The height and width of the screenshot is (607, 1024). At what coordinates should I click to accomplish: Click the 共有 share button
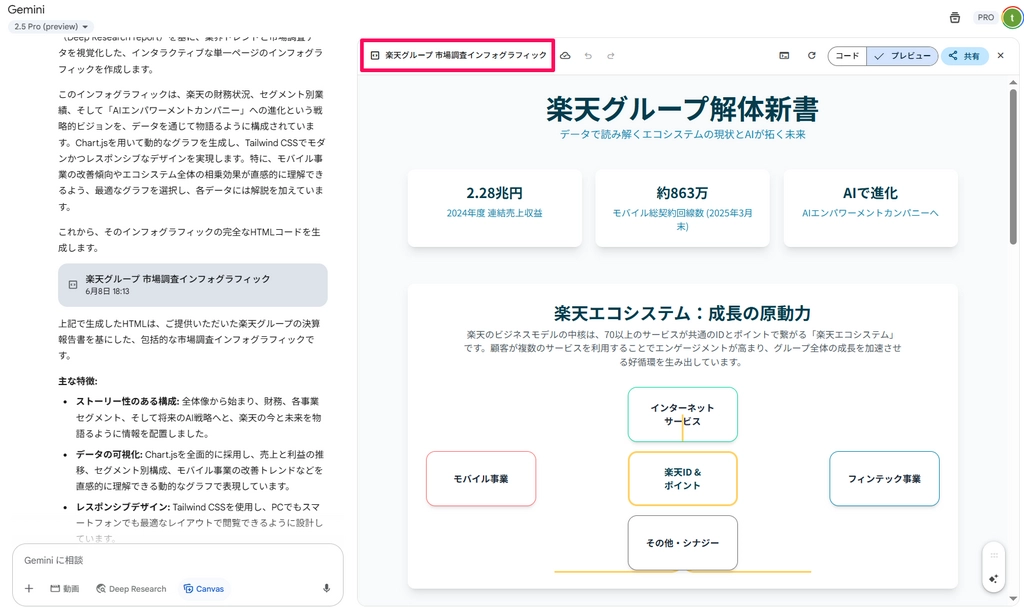click(x=965, y=56)
